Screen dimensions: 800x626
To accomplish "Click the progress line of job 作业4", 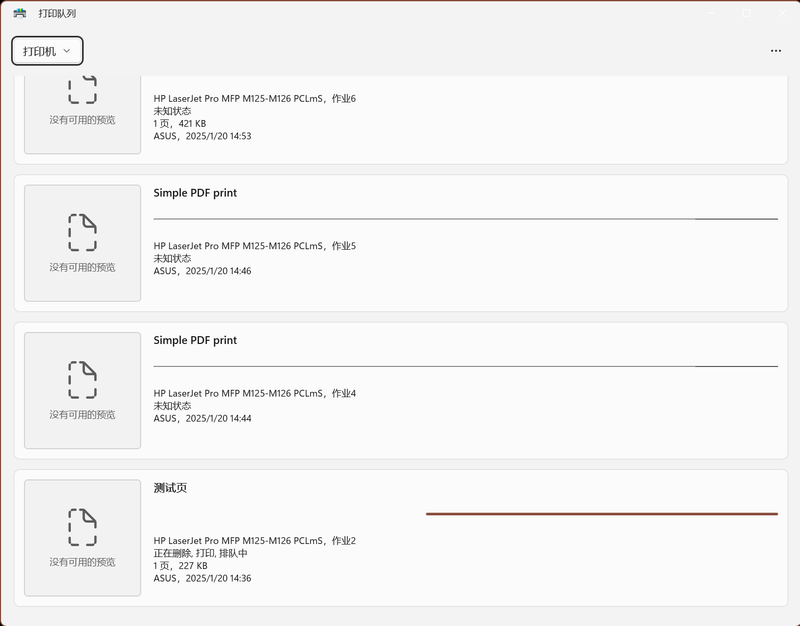I will pyautogui.click(x=465, y=366).
